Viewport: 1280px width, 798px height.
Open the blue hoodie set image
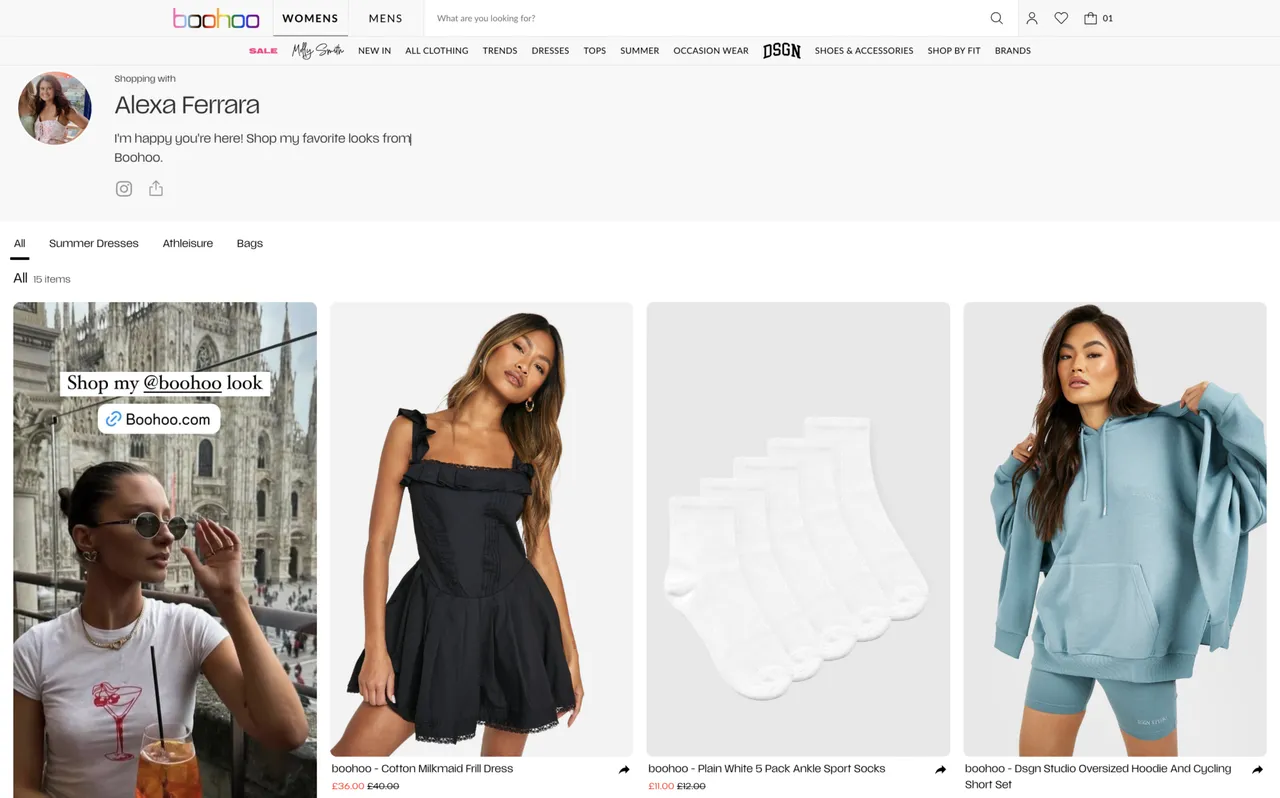(x=1115, y=529)
